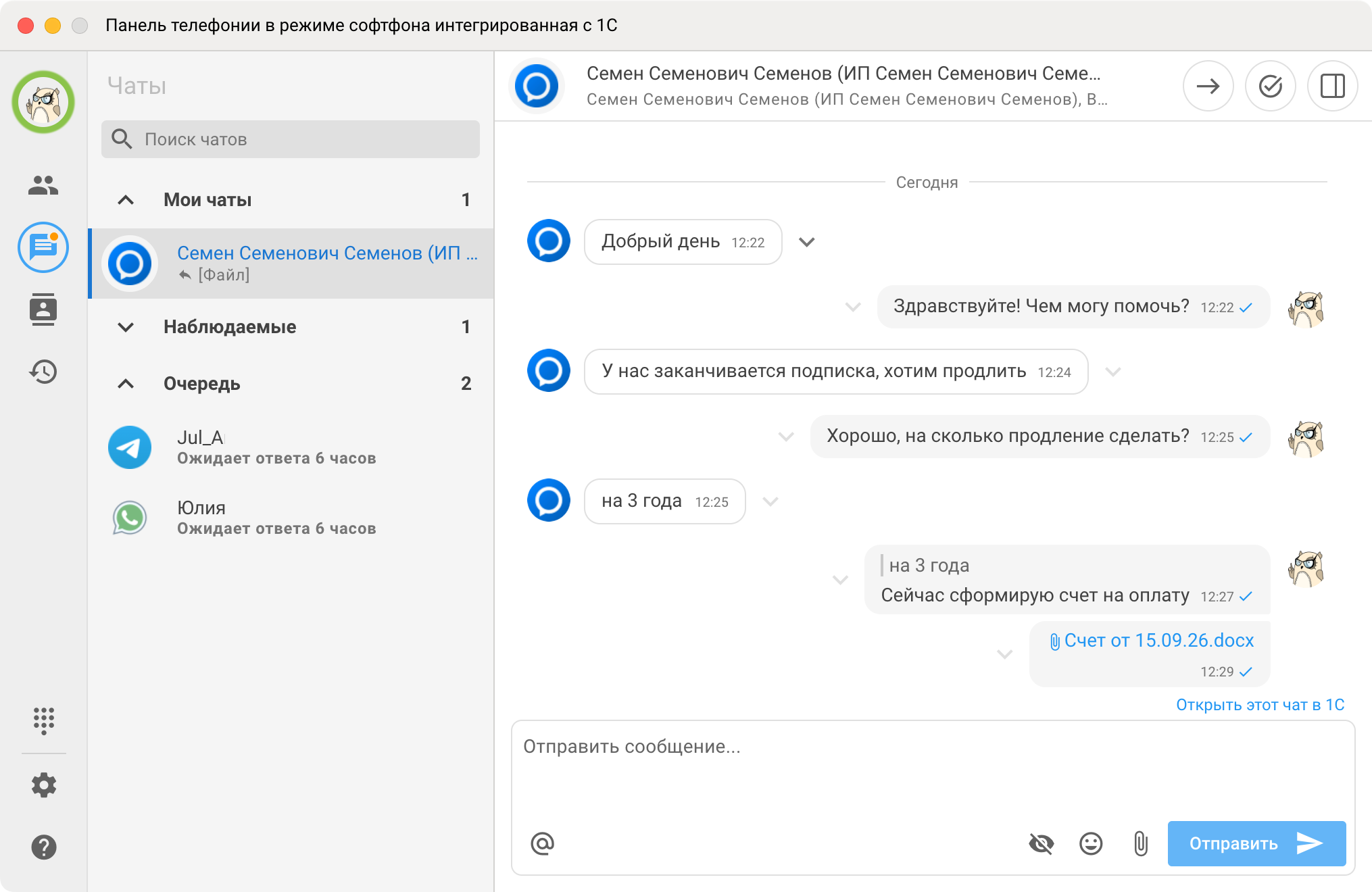Screen dimensions: 1372x892
Task: Open the chats section in the sidebar
Action: (x=43, y=247)
